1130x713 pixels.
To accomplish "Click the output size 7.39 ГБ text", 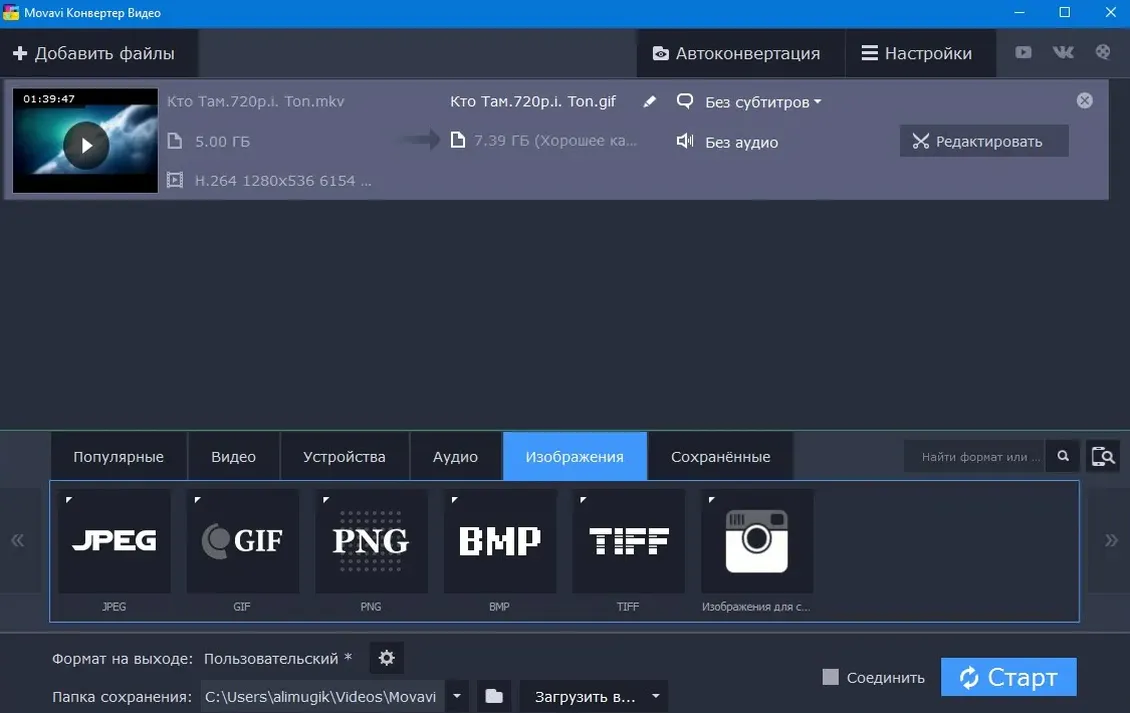I will pos(555,141).
